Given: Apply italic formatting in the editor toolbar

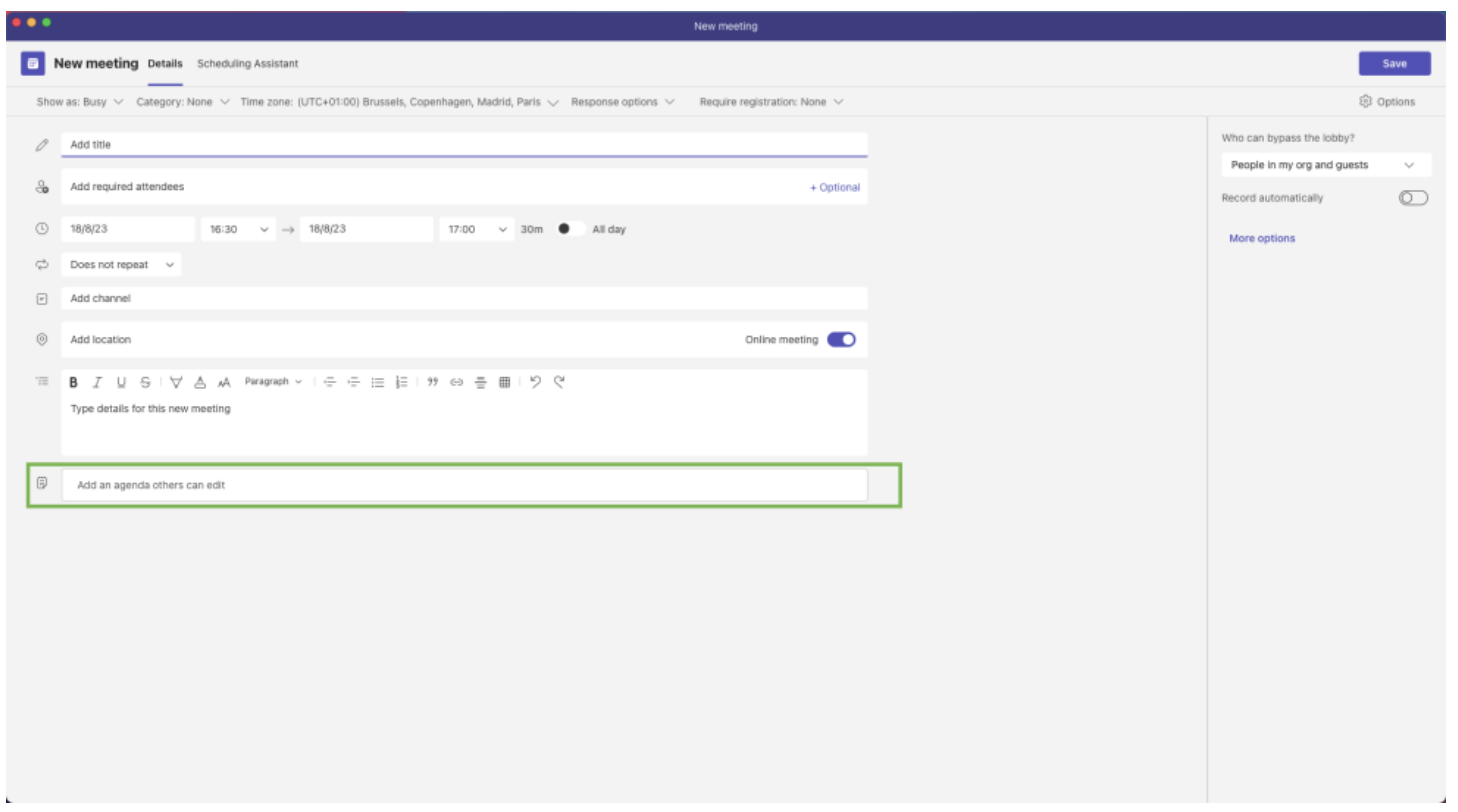Looking at the screenshot, I should click(97, 382).
